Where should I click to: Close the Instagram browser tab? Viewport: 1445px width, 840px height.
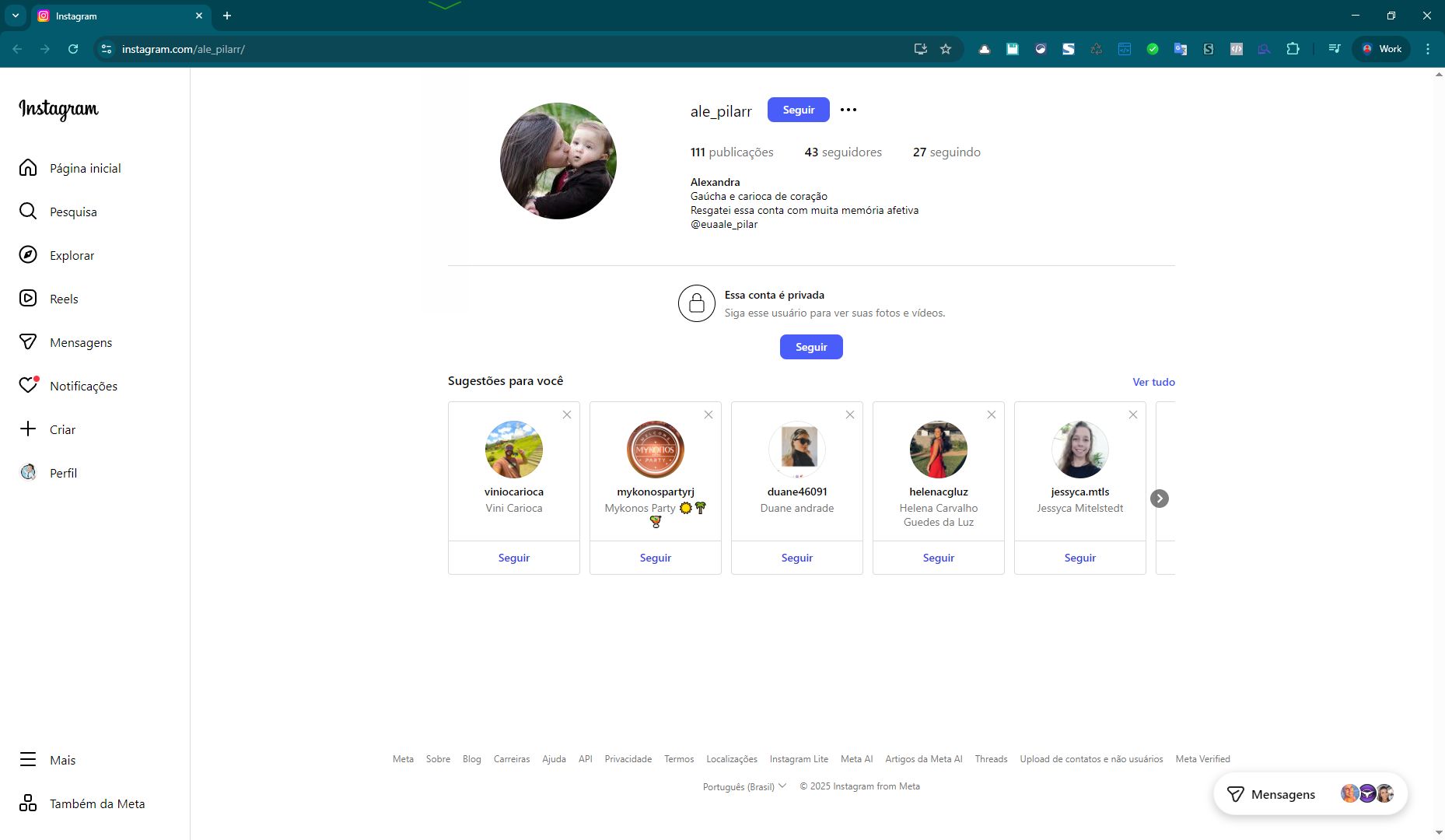(x=199, y=16)
